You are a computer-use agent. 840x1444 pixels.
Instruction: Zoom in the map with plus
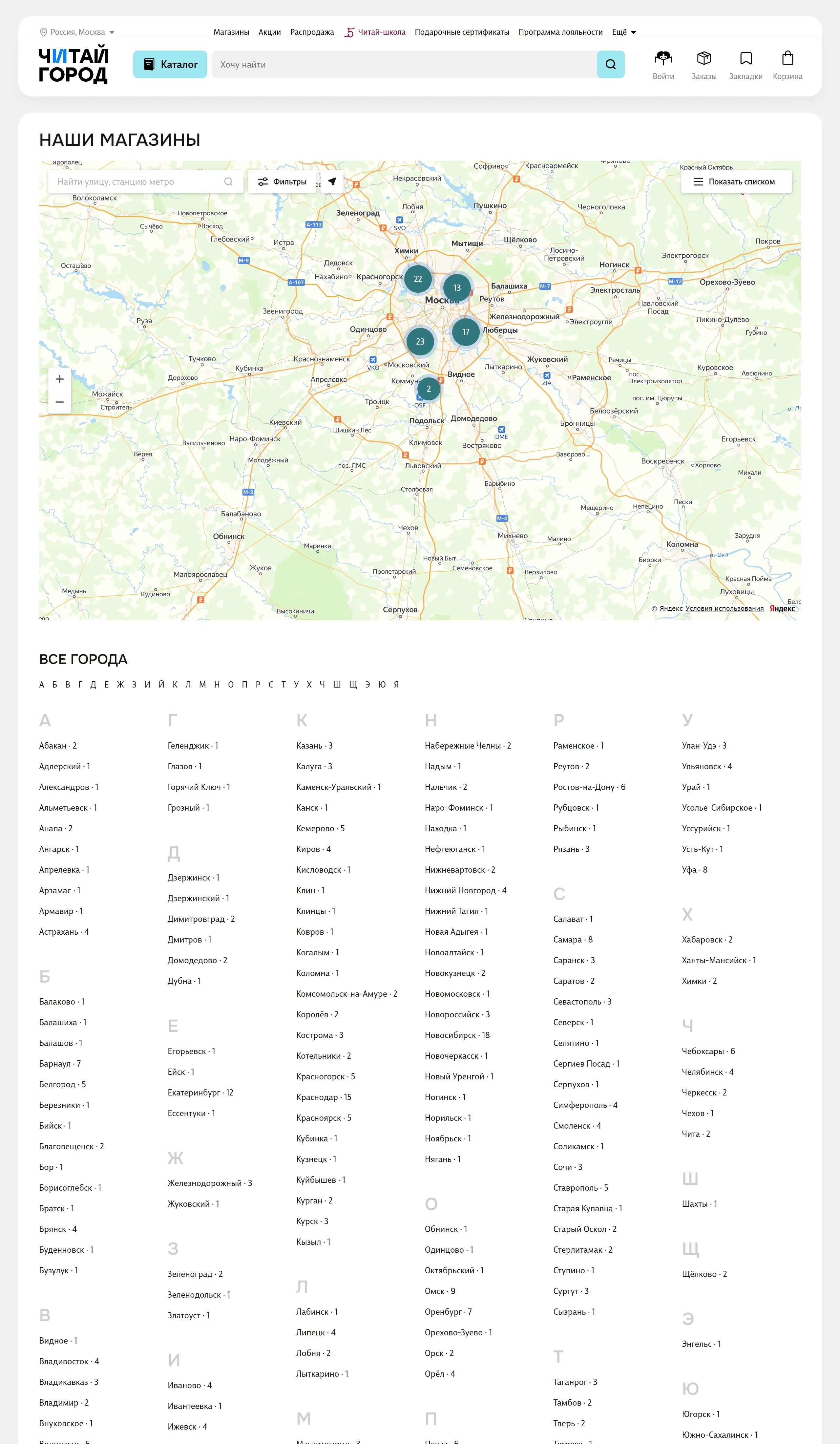(60, 379)
